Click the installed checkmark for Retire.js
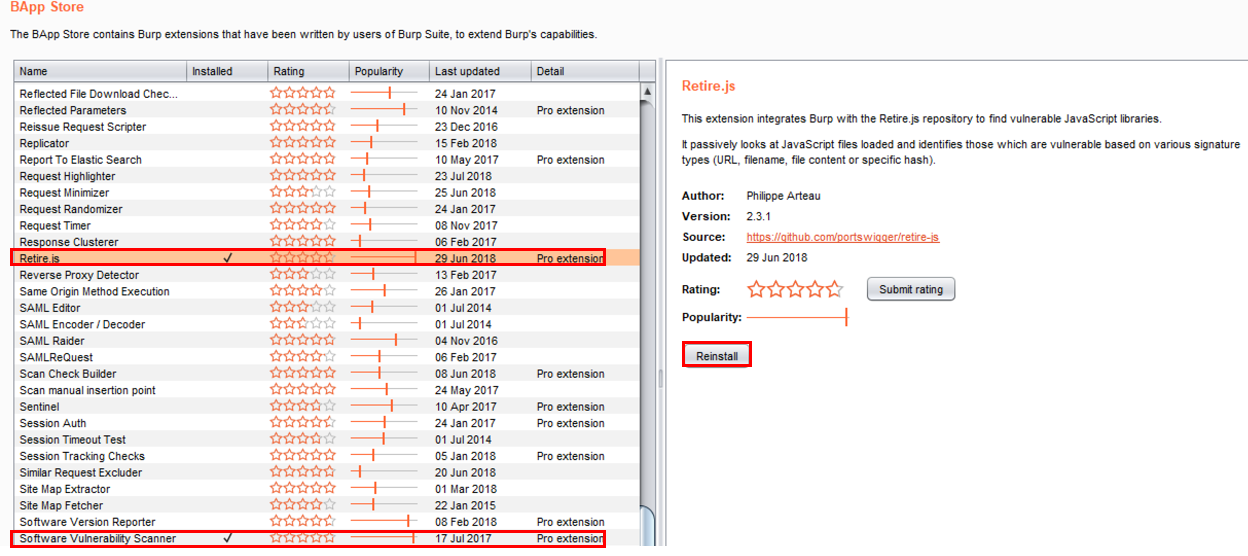This screenshot has height=556, width=1248. (228, 258)
